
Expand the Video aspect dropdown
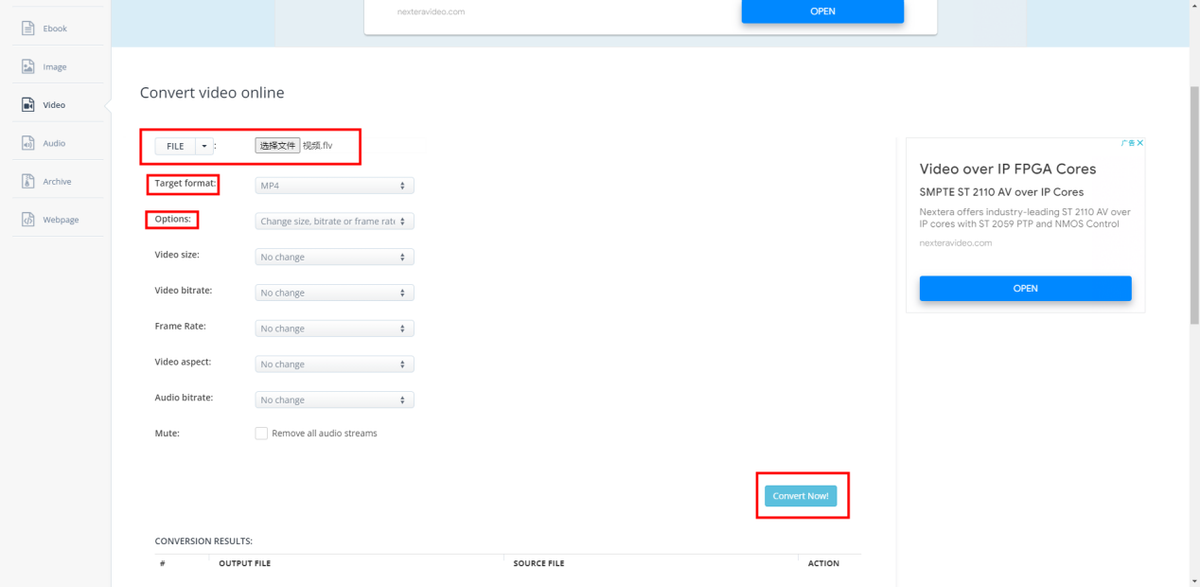pos(334,365)
